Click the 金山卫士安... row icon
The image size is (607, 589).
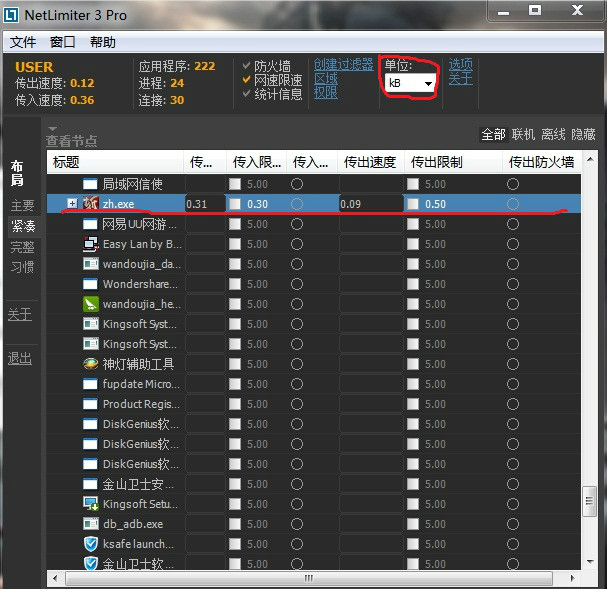tap(90, 484)
